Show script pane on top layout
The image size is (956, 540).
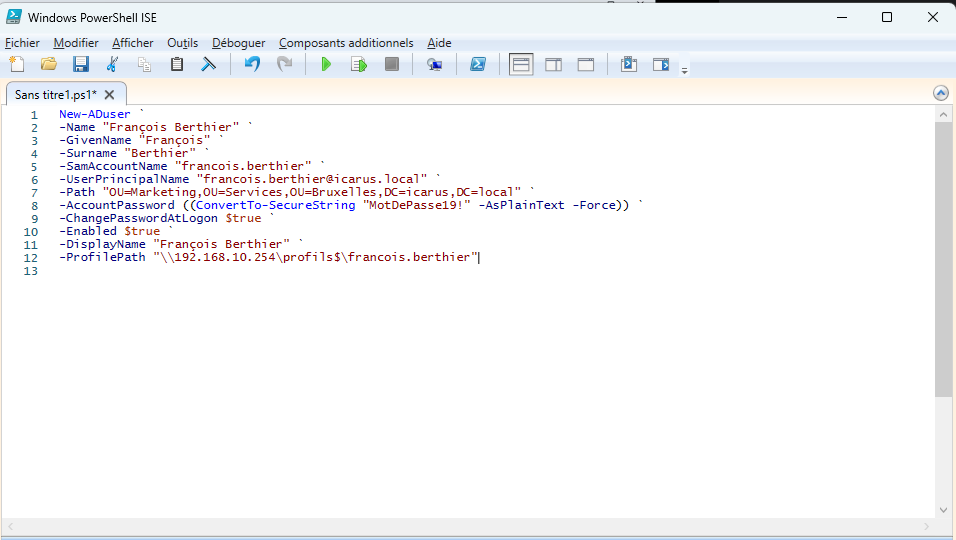pyautogui.click(x=521, y=64)
